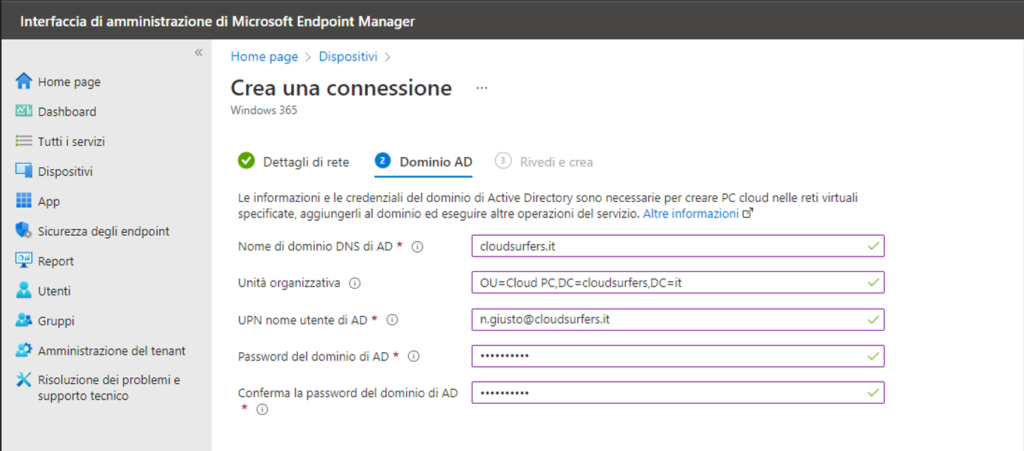Open Home page from the sidebar

58,82
